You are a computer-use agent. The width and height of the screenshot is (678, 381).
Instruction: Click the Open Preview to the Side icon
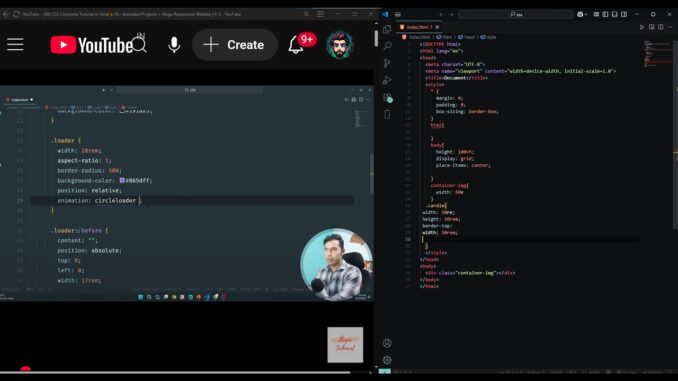coord(651,27)
